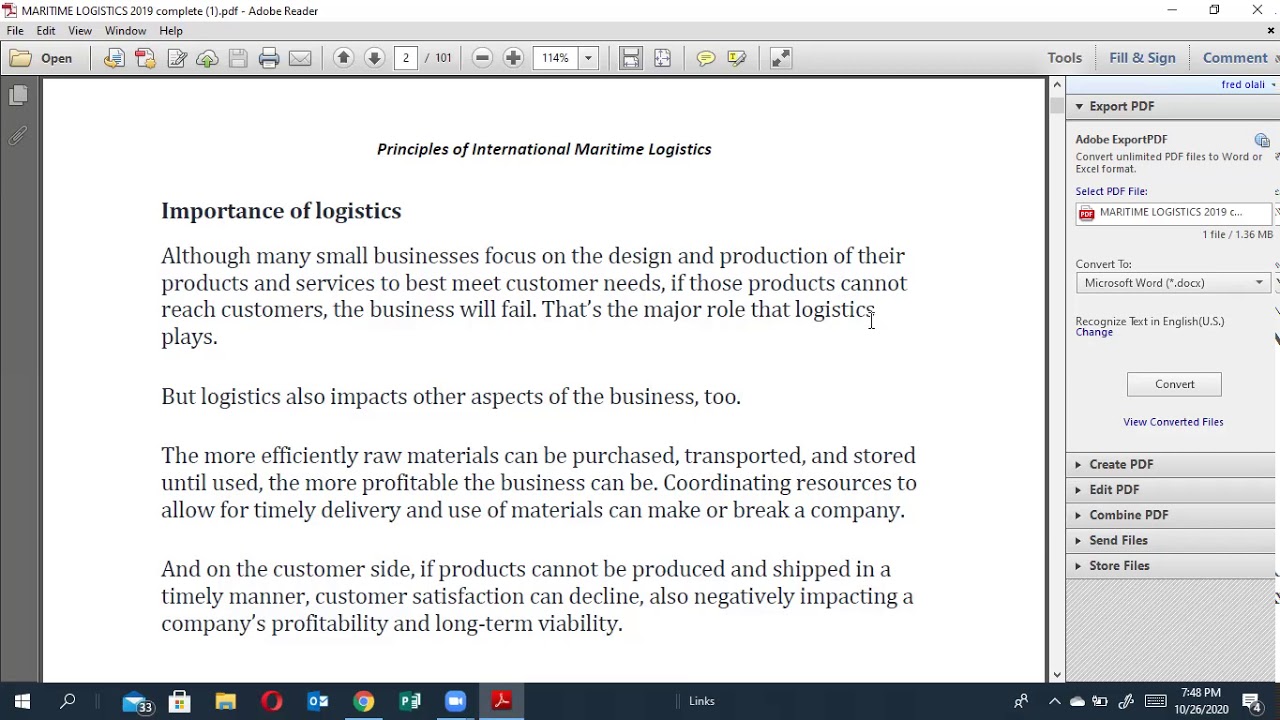This screenshot has height=720, width=1280.
Task: Select the highlight text tool icon
Action: pyautogui.click(x=737, y=58)
